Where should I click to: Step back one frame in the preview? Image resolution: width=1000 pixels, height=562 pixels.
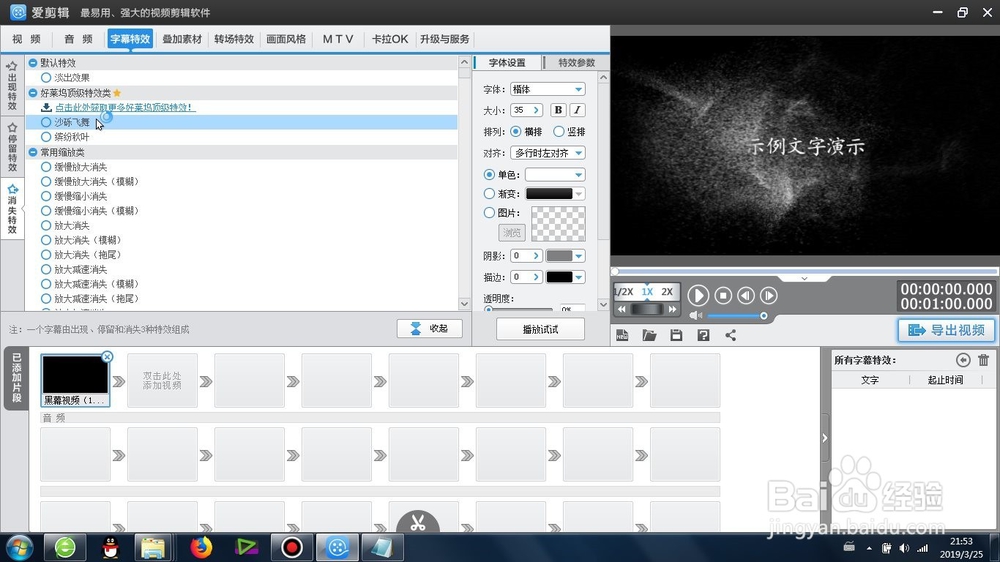click(746, 295)
